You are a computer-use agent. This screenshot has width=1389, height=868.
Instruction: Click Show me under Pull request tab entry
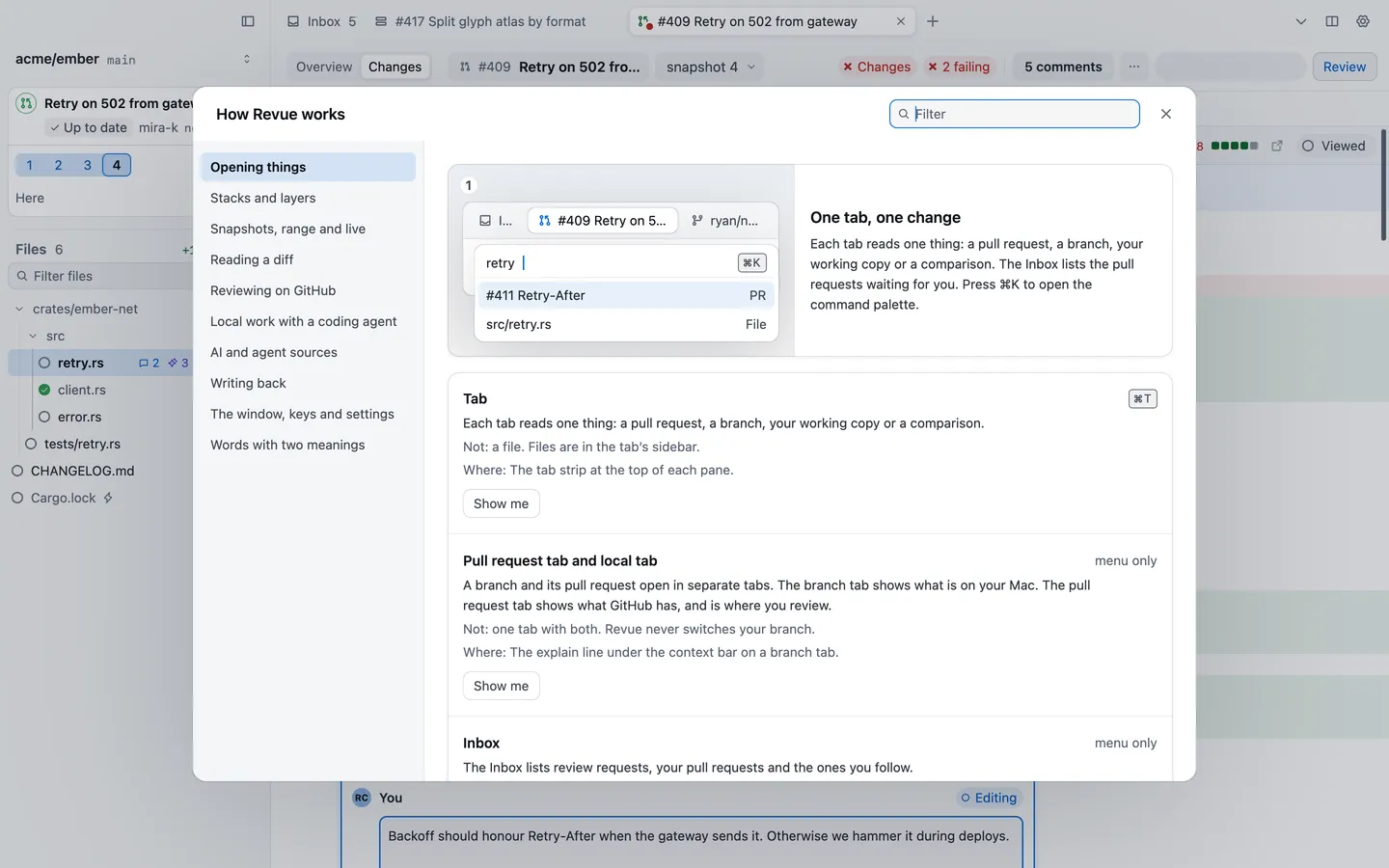coord(501,686)
